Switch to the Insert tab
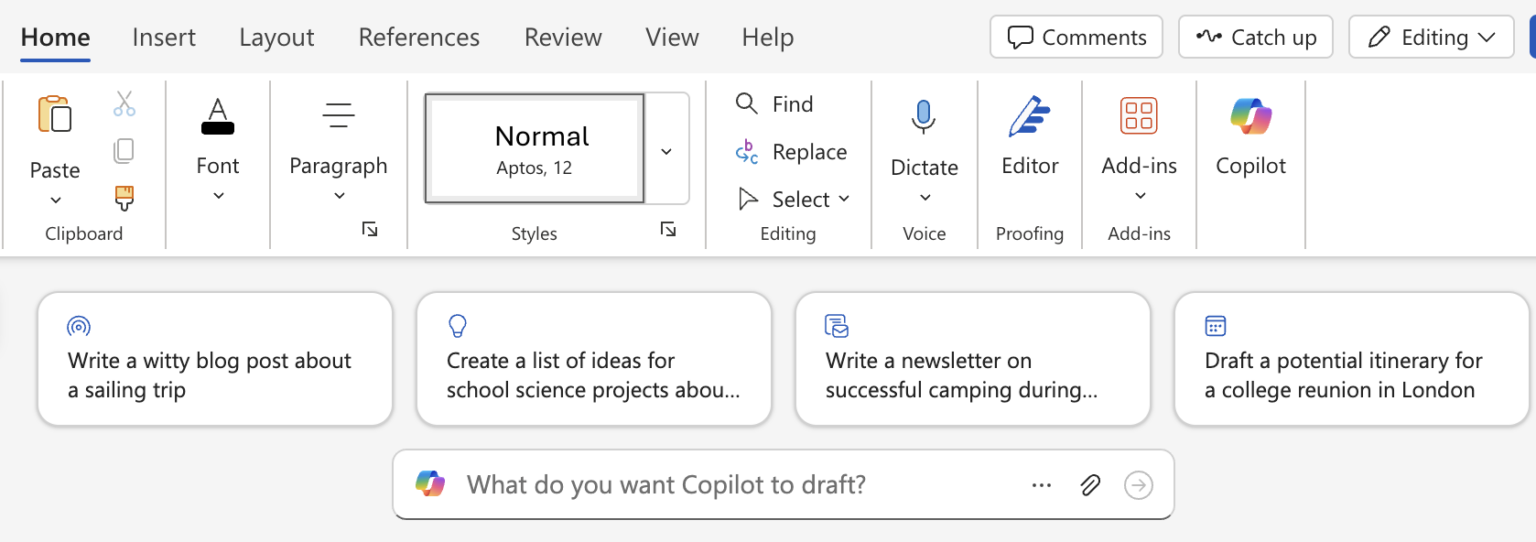 [x=164, y=38]
